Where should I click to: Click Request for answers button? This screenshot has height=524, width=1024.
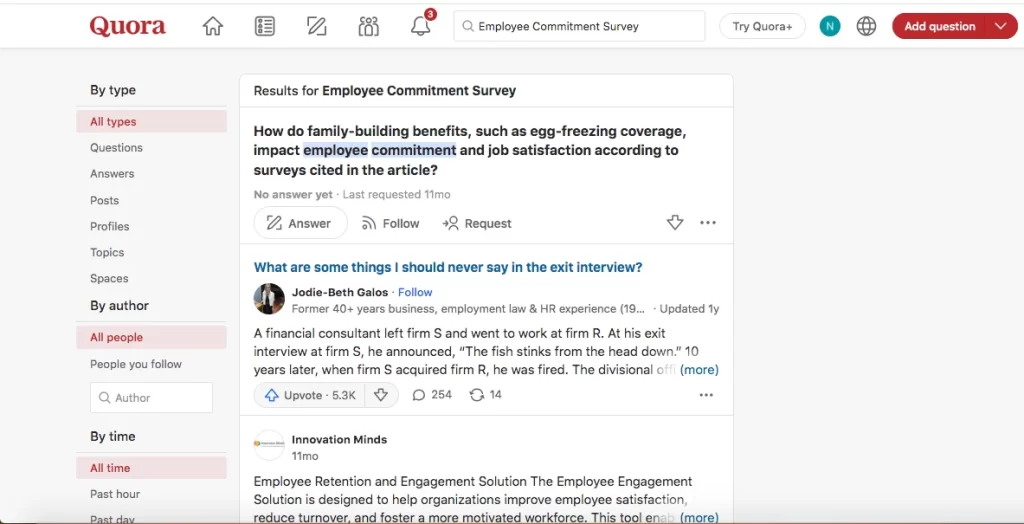477,223
